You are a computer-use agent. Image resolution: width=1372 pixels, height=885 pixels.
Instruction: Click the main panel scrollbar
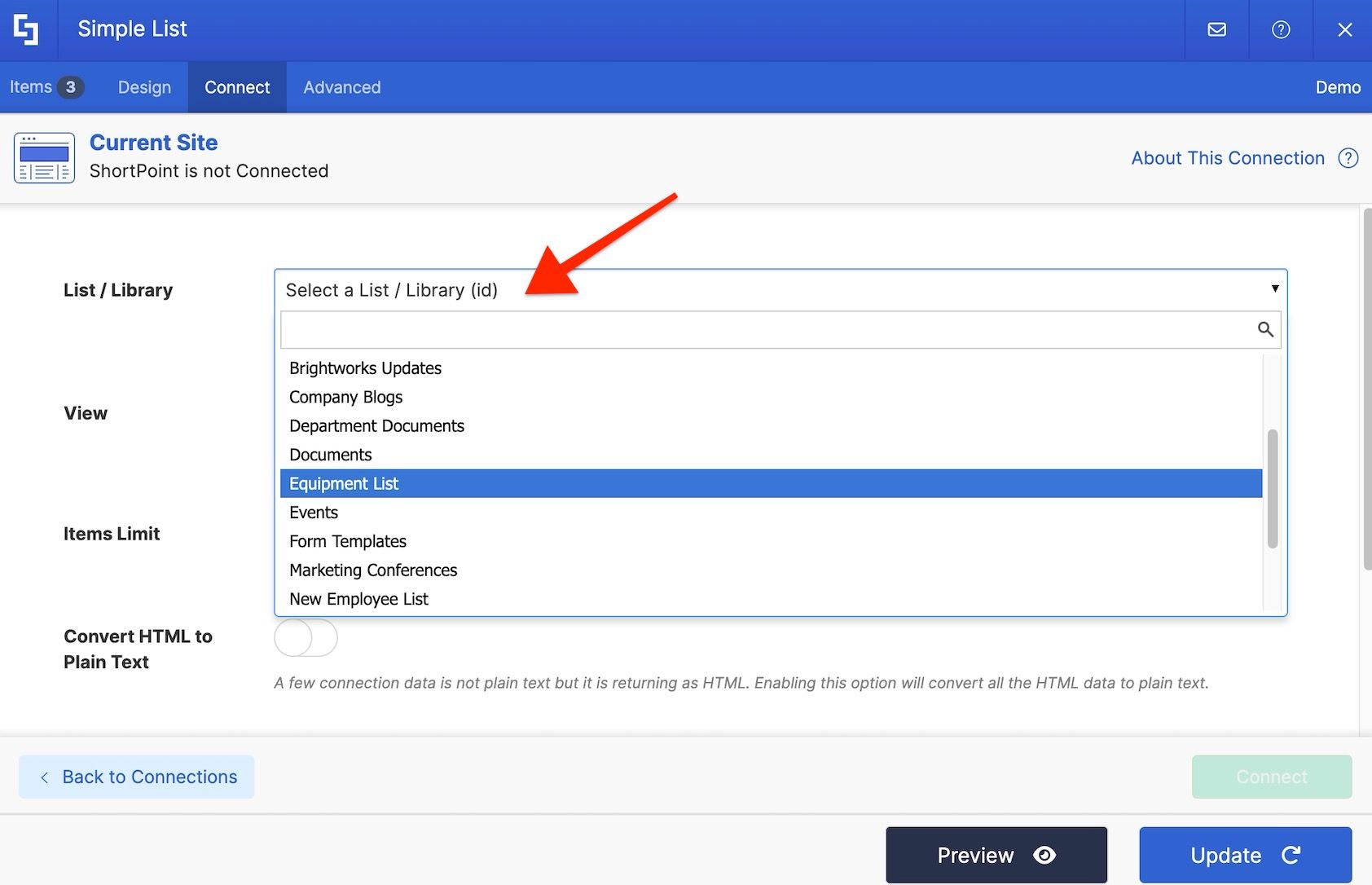point(1367,389)
